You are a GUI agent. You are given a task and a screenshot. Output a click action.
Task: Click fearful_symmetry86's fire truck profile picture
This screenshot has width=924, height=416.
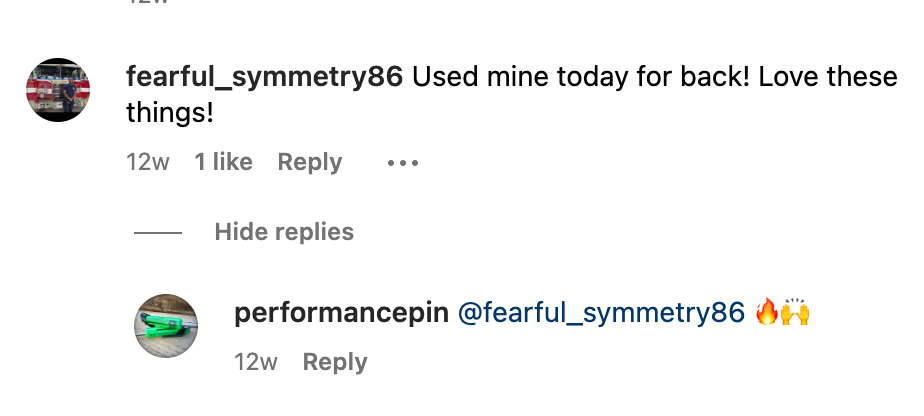(58, 90)
